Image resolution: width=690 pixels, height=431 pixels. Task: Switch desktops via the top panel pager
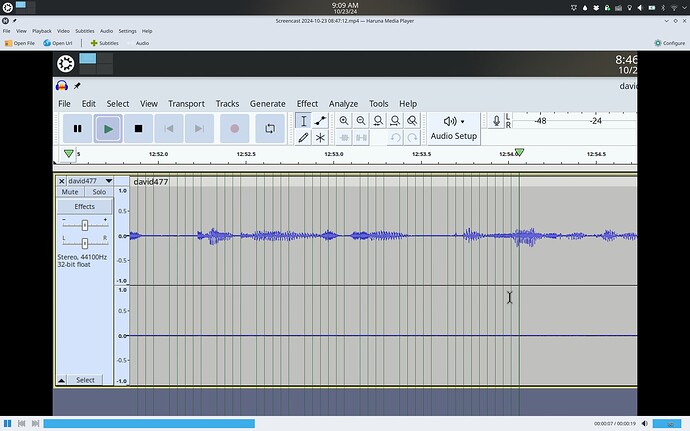point(26,7)
